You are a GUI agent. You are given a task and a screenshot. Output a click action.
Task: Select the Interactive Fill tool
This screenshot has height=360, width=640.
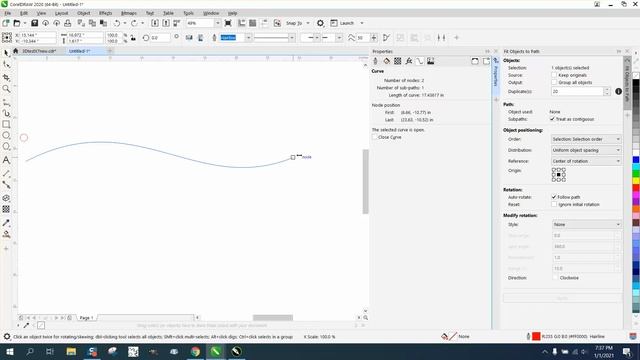click(x=6, y=234)
